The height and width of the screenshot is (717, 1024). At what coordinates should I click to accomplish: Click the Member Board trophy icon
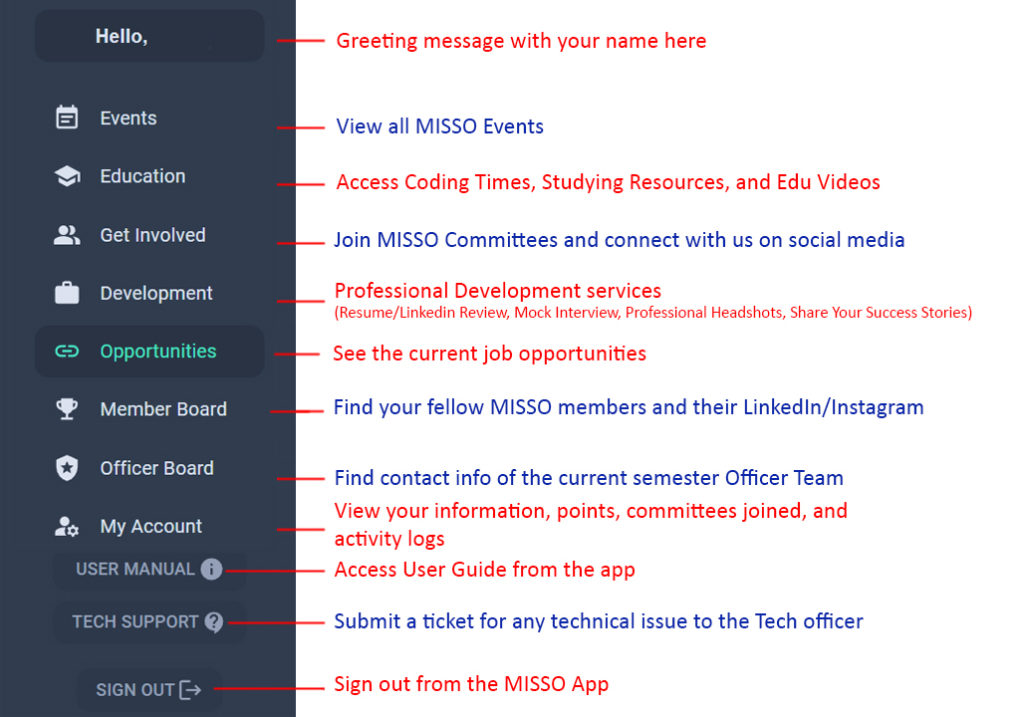click(67, 409)
